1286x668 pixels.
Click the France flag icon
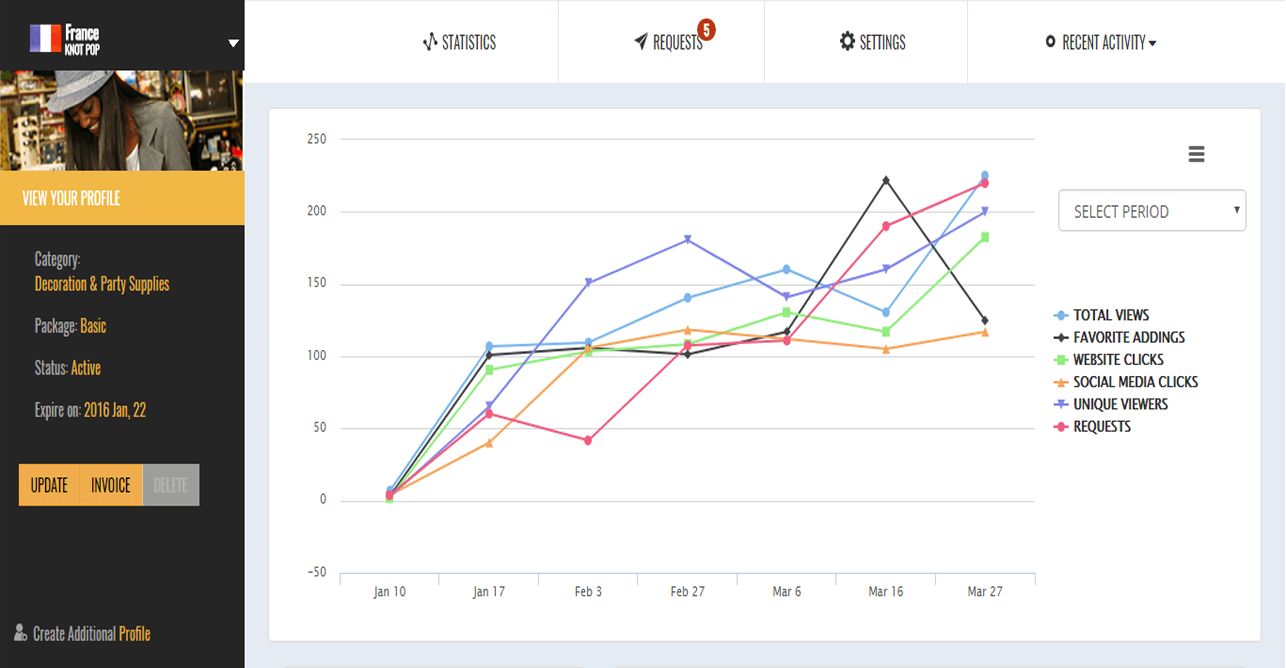point(46,39)
